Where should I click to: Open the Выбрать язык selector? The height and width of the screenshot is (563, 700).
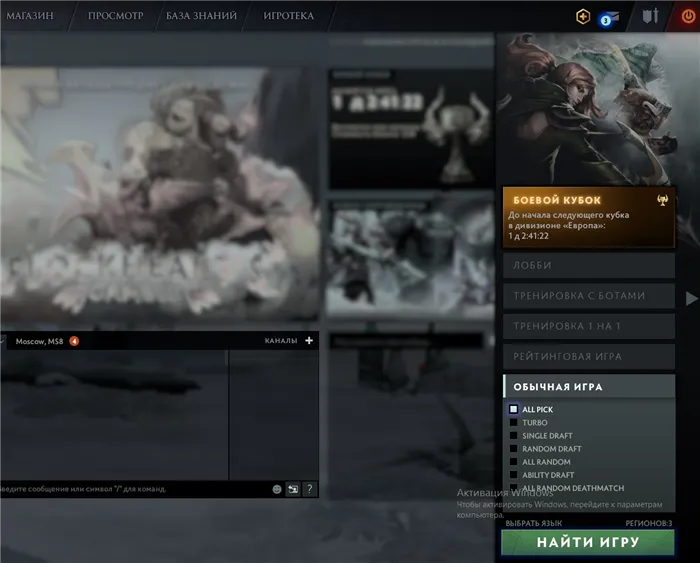533,523
